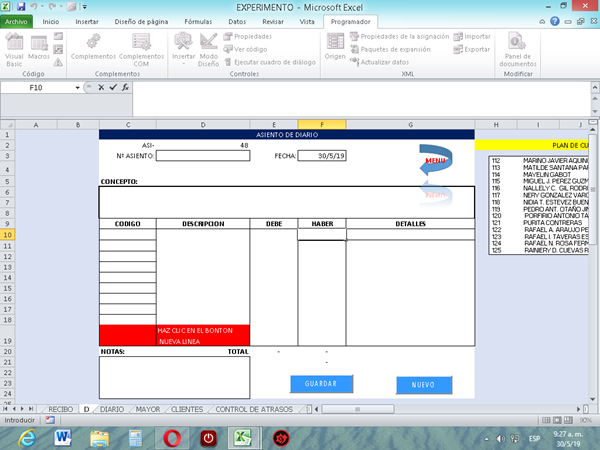Open the Excel Help question mark icon
This screenshot has width=600, height=450.
[x=554, y=21]
